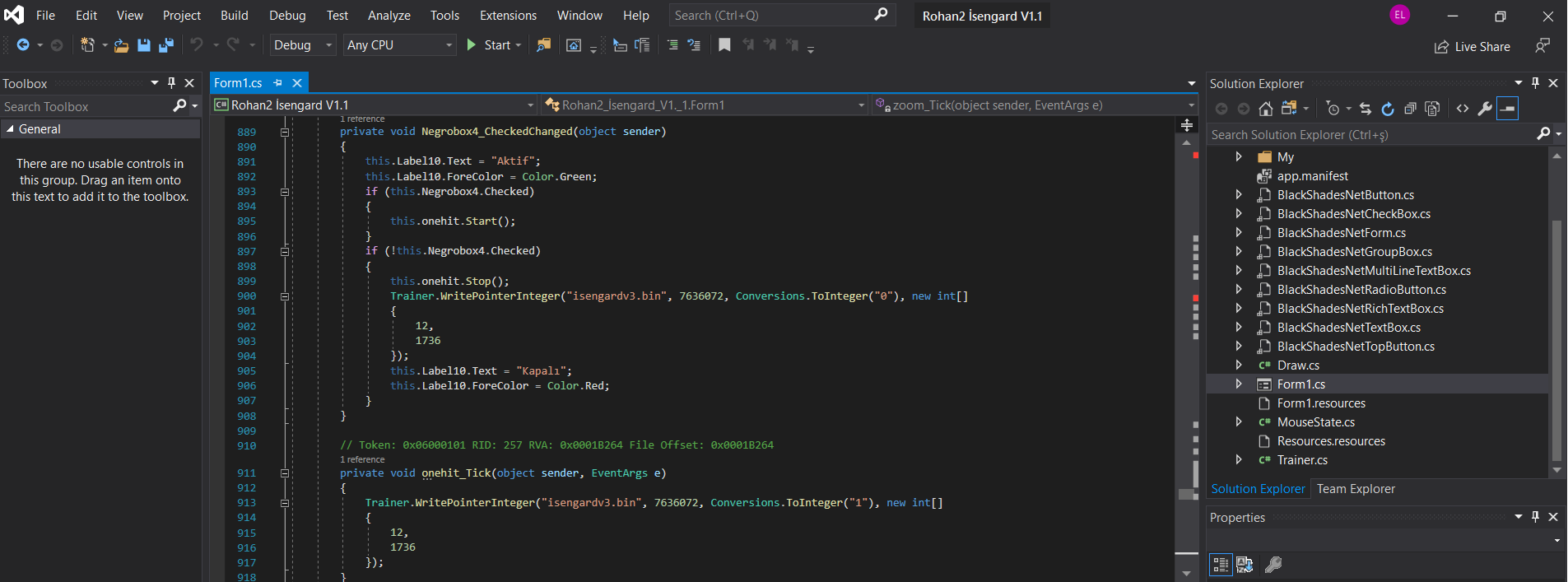Close the Form1.cs tab
Image resolution: width=1568 pixels, height=582 pixels.
pos(297,83)
